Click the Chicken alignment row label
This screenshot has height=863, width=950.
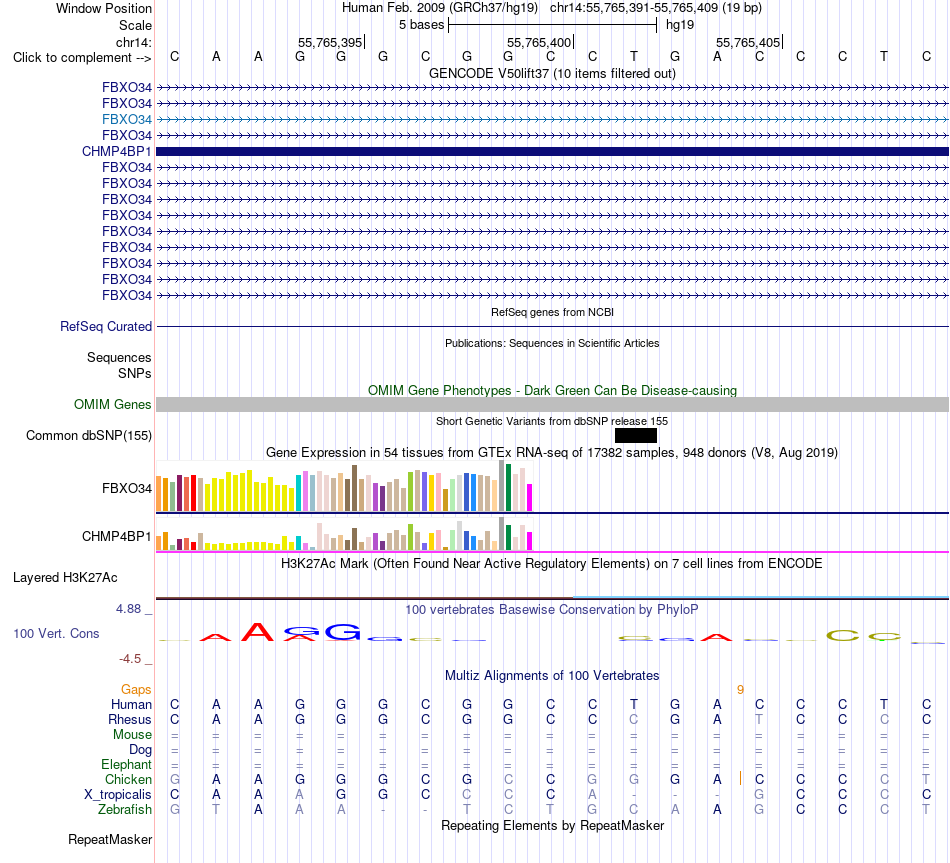click(x=128, y=779)
